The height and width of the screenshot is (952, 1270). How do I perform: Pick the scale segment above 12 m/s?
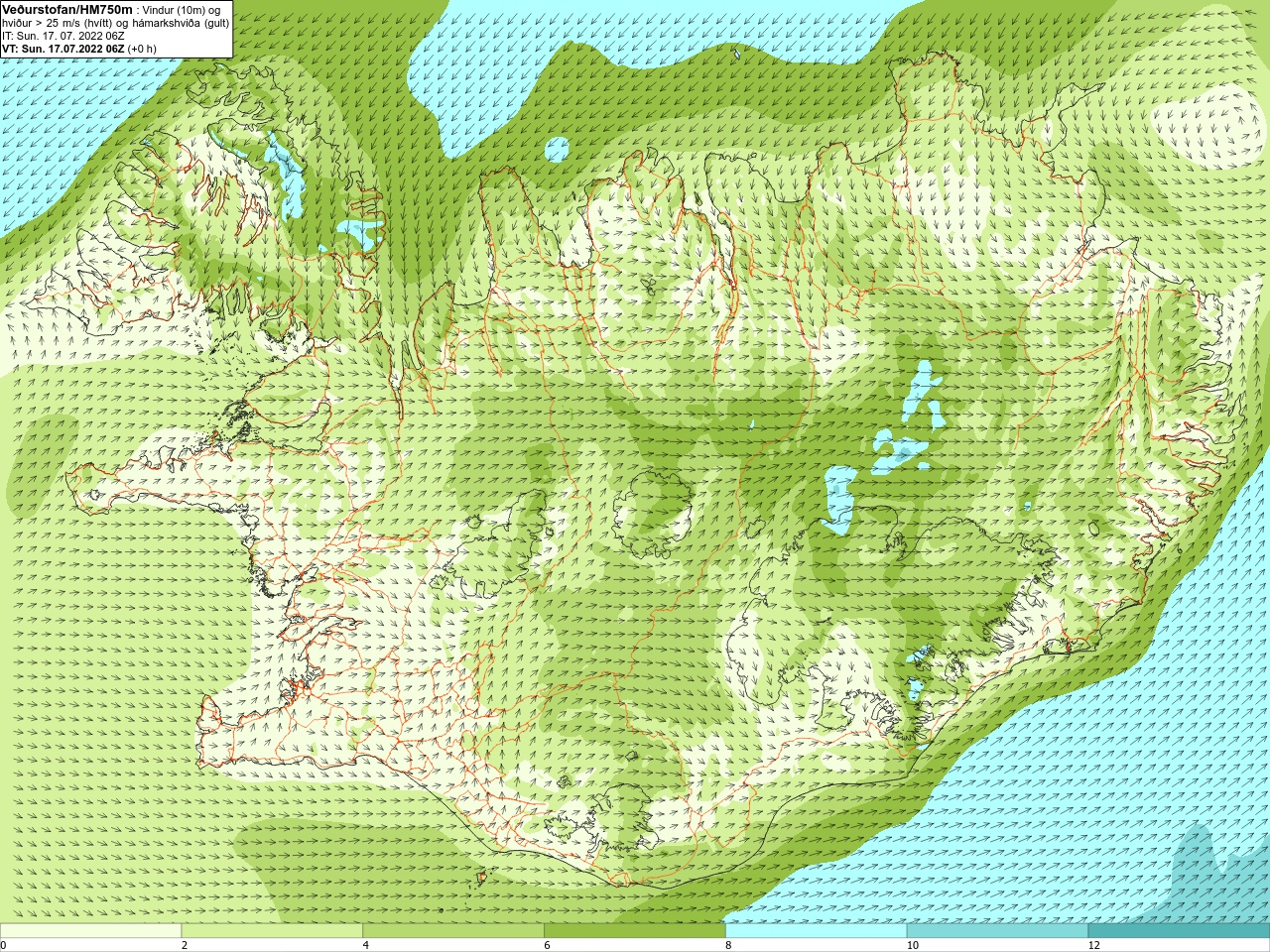coord(1179,931)
